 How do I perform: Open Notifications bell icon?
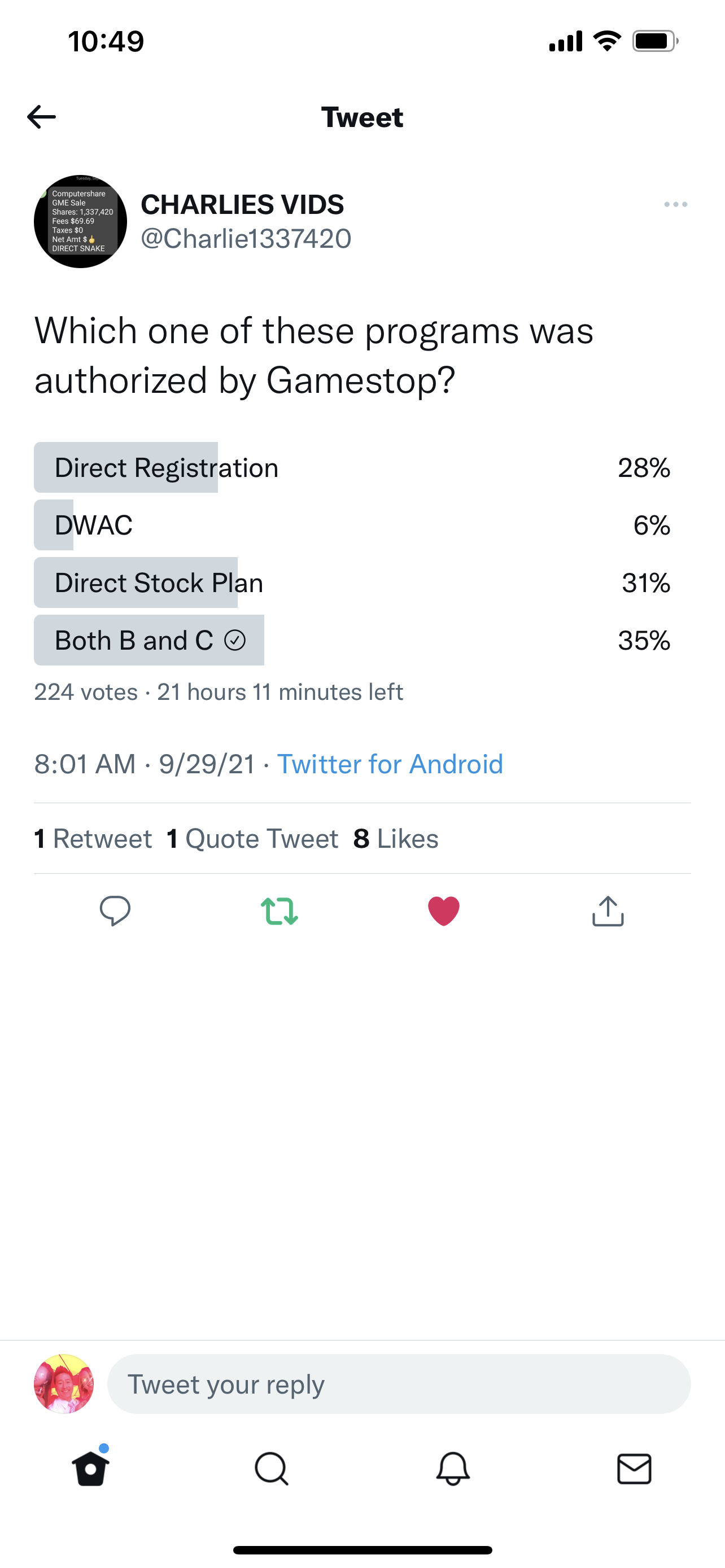(453, 1469)
